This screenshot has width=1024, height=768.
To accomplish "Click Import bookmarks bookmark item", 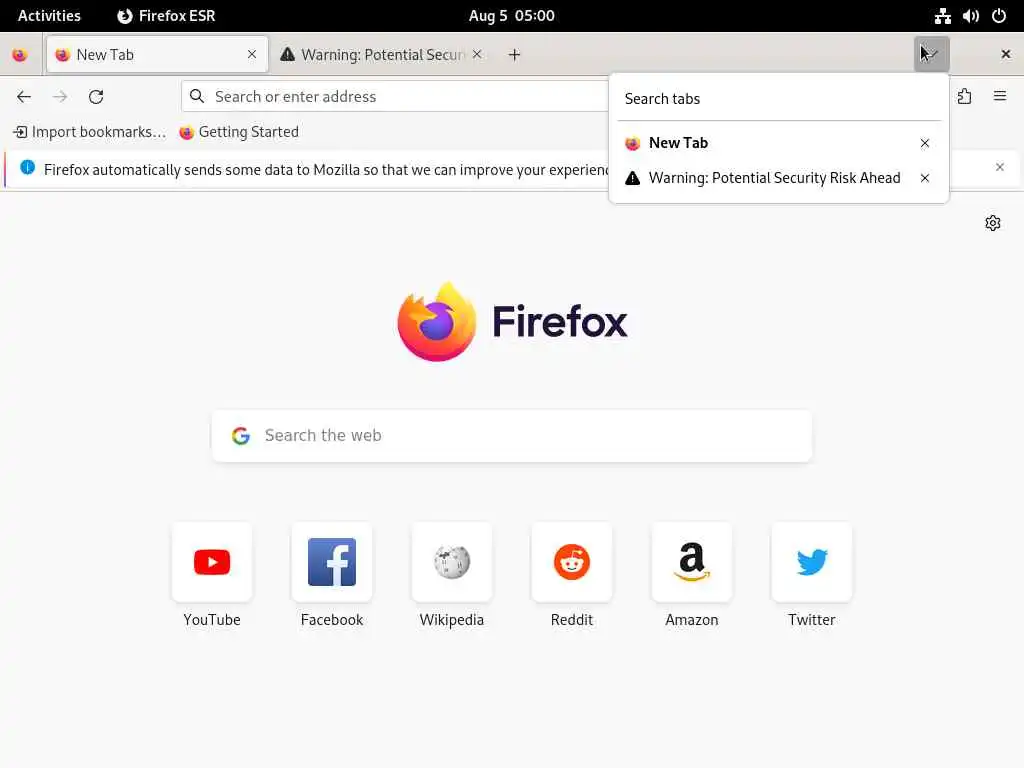I will coord(89,132).
